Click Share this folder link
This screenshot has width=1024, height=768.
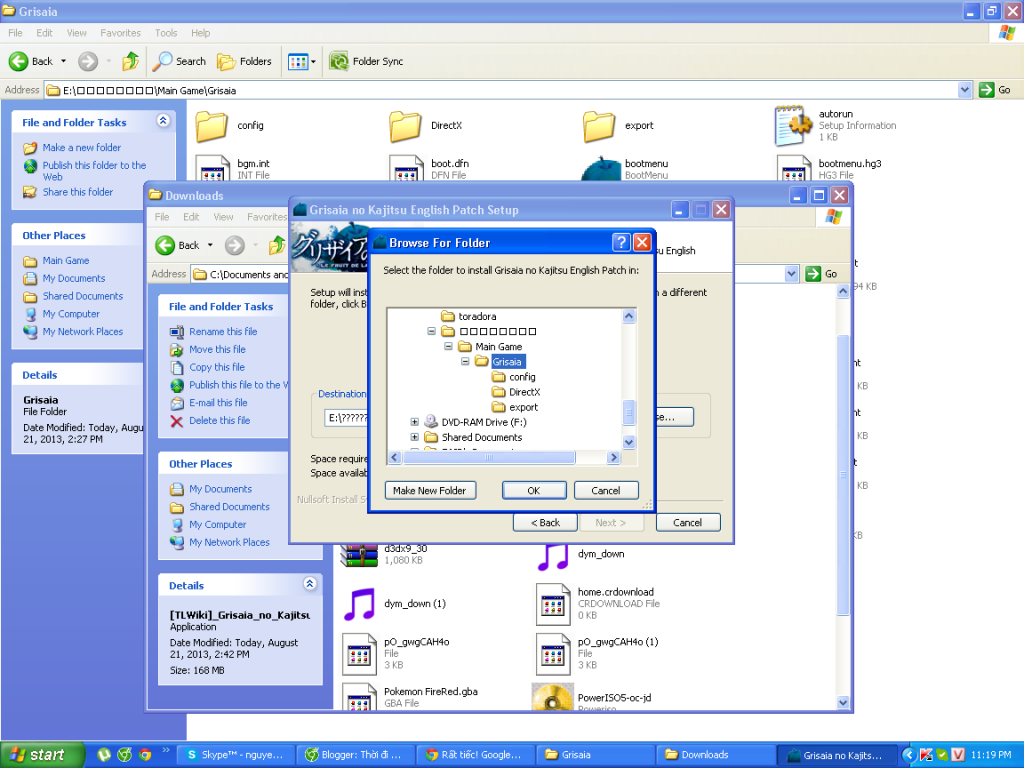pos(78,192)
